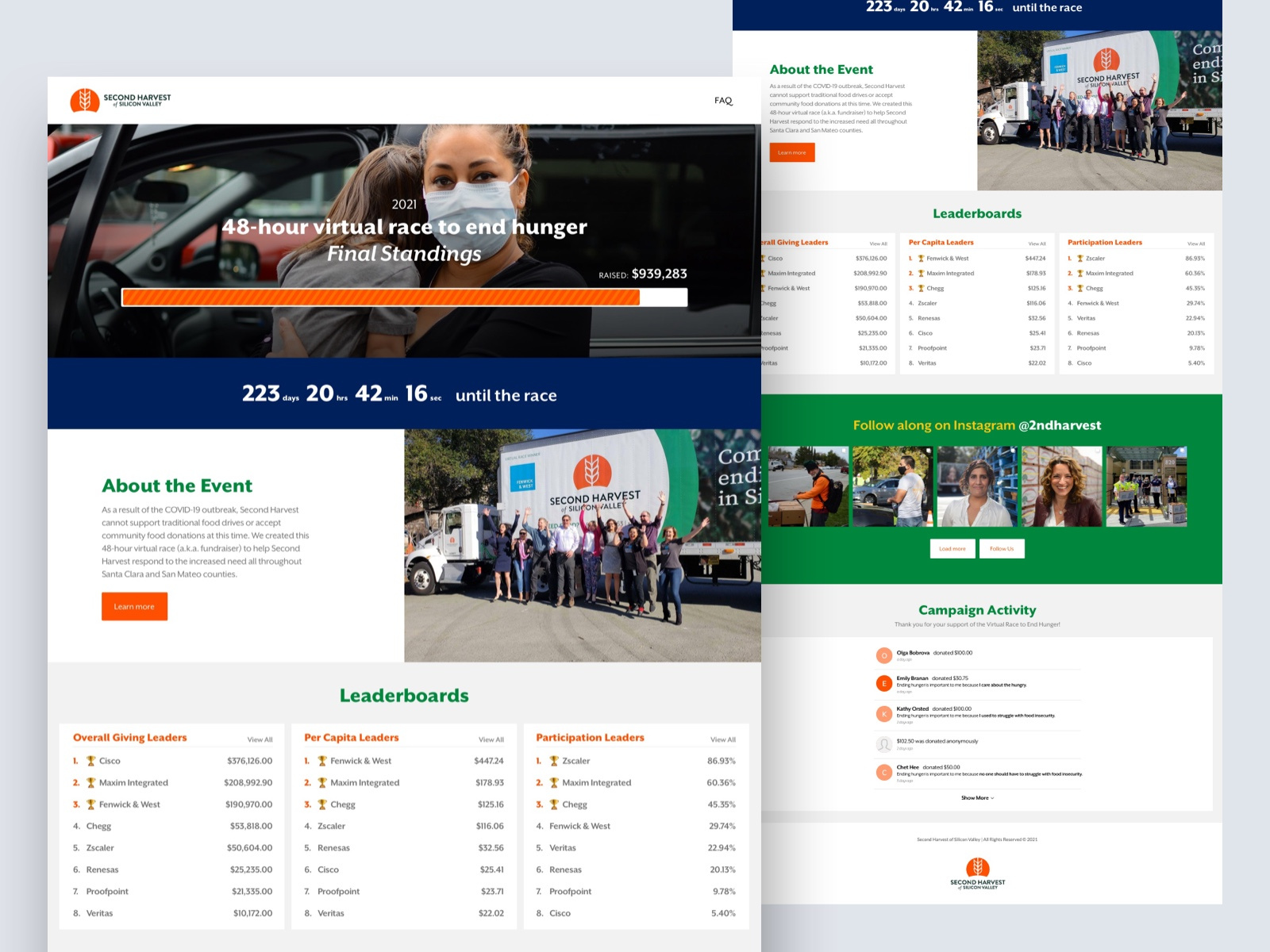Click Cisco's trophy icon in front page Overall Giving
Screen dimensions: 1270x952
90,761
